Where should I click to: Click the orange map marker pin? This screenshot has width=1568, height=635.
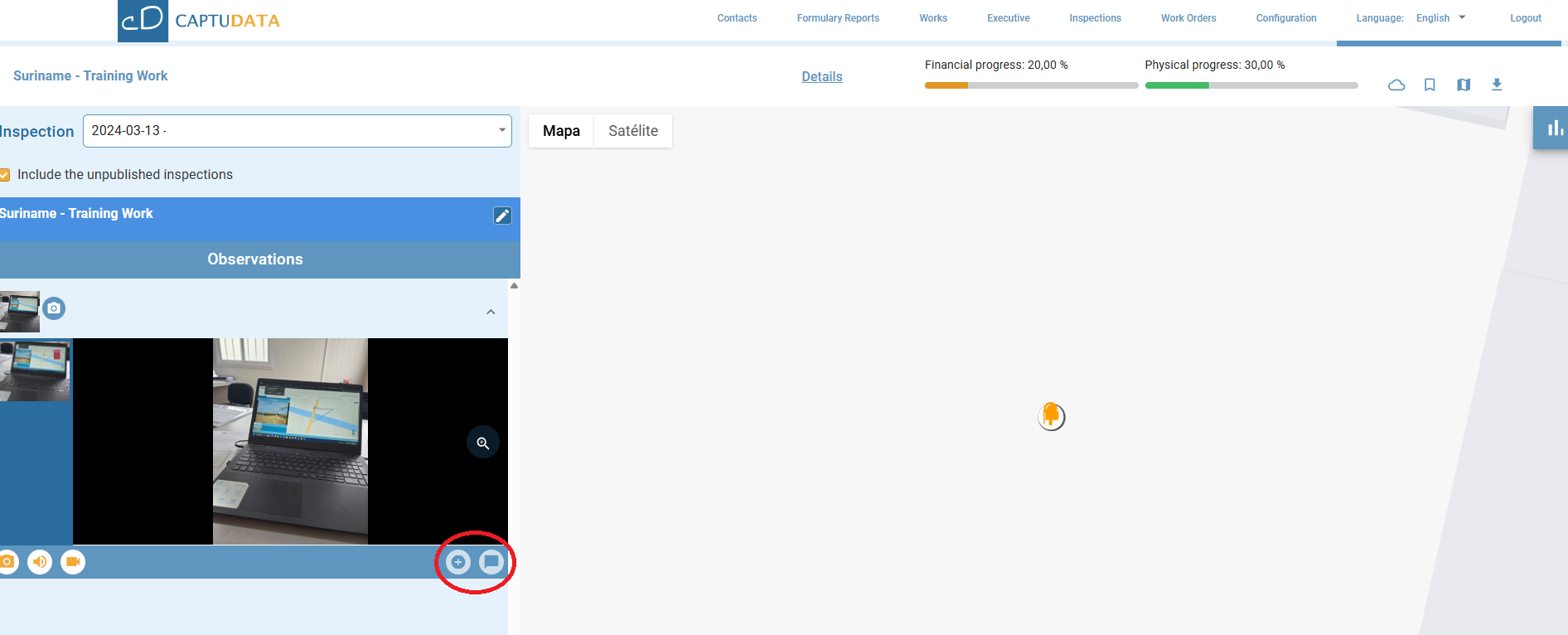pyautogui.click(x=1051, y=414)
